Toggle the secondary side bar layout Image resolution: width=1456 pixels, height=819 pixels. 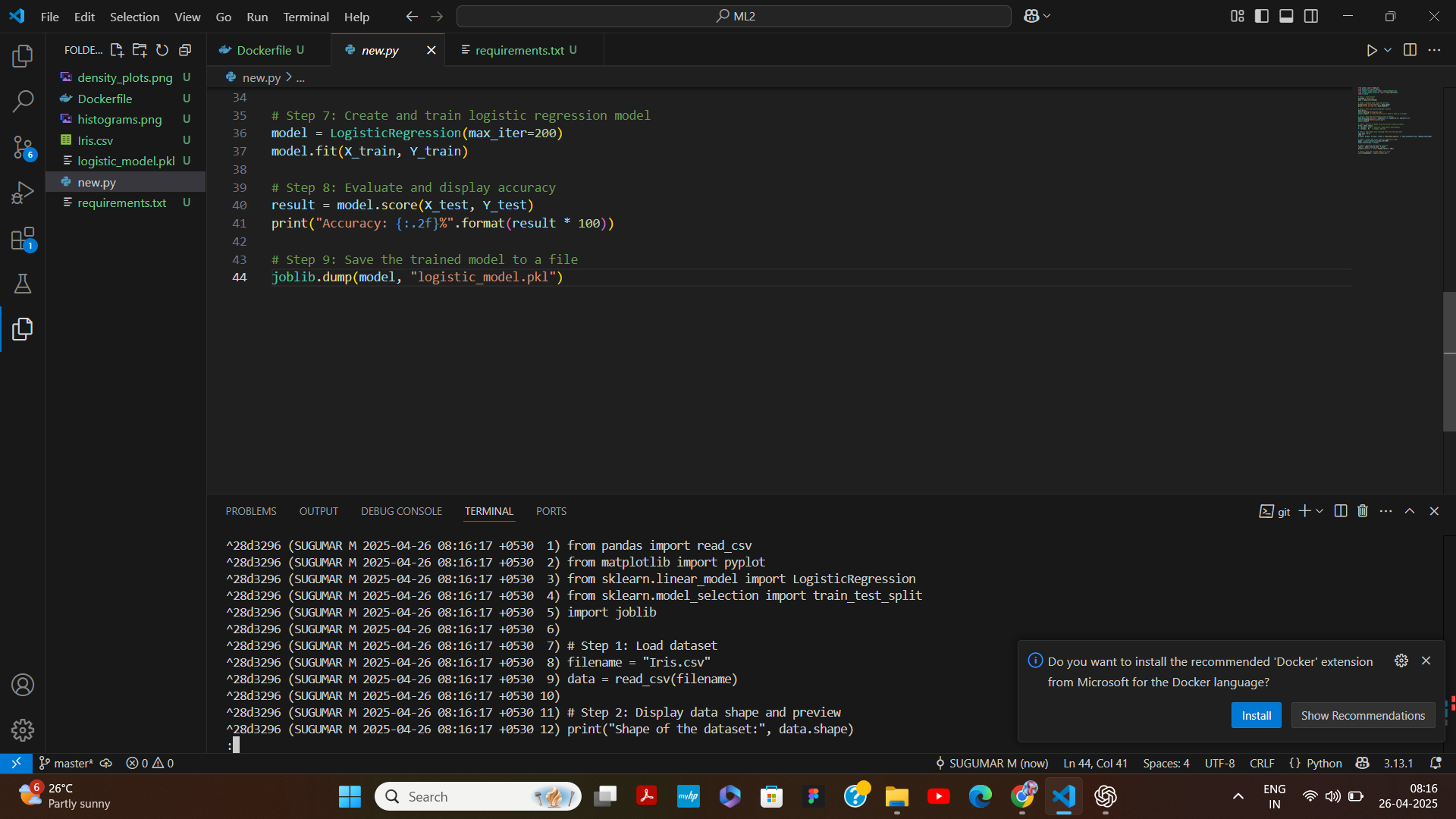pos(1311,16)
